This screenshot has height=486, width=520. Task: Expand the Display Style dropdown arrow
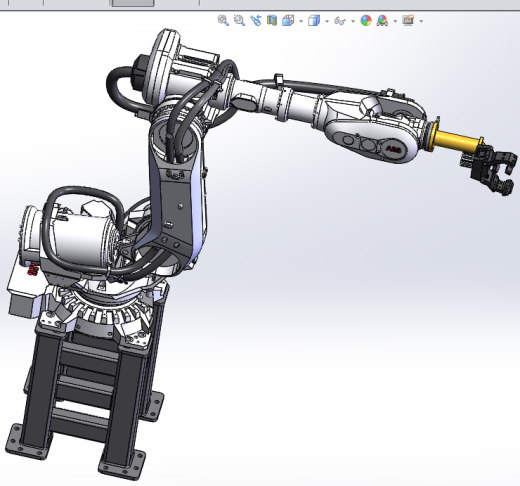click(327, 21)
